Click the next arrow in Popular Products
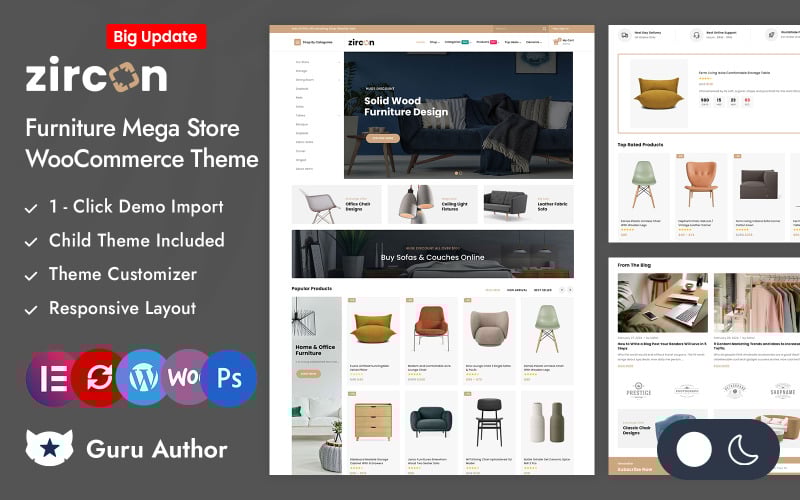Image resolution: width=800 pixels, height=500 pixels. [x=570, y=290]
